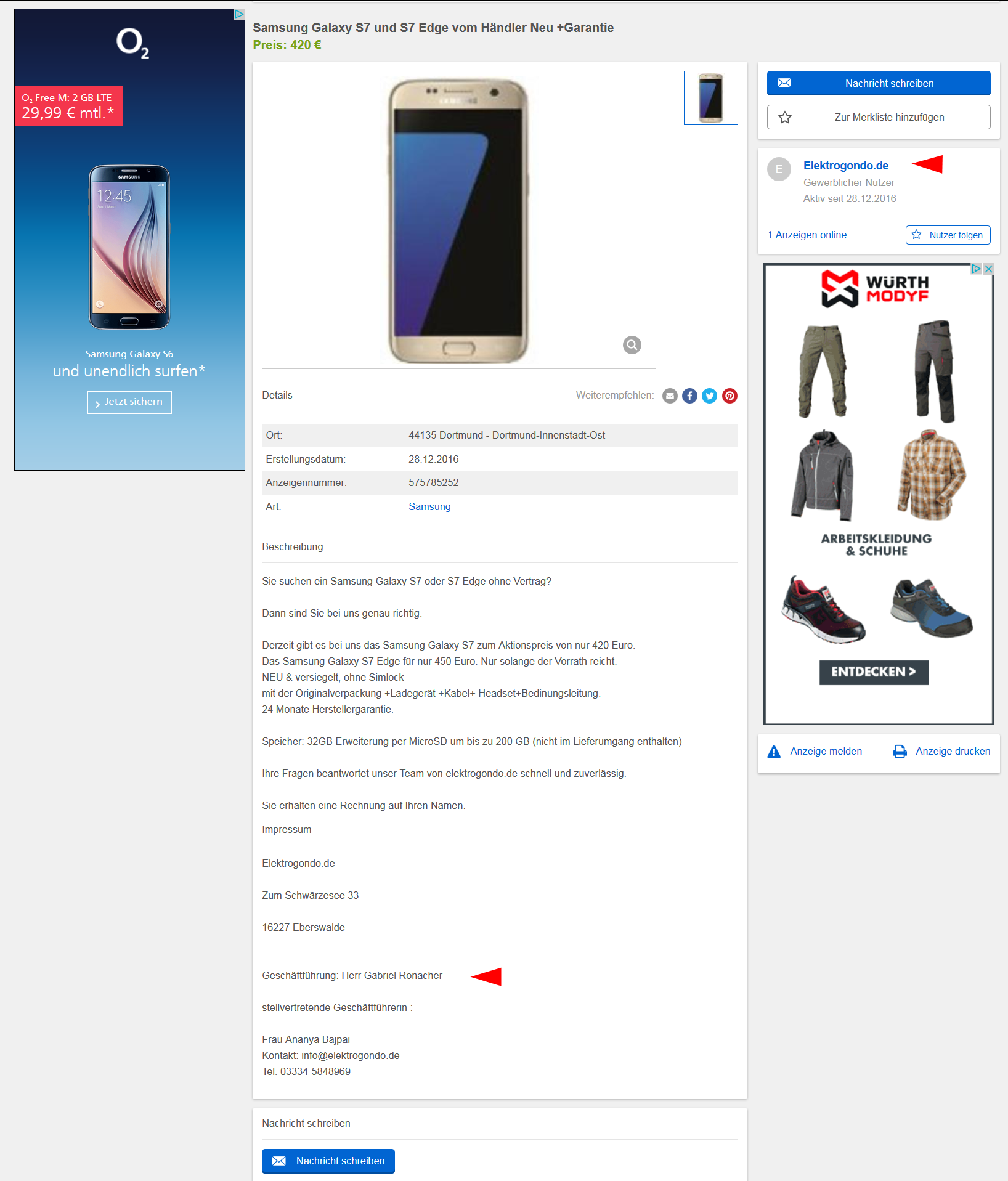
Task: Click the warning triangle report icon
Action: [x=774, y=752]
